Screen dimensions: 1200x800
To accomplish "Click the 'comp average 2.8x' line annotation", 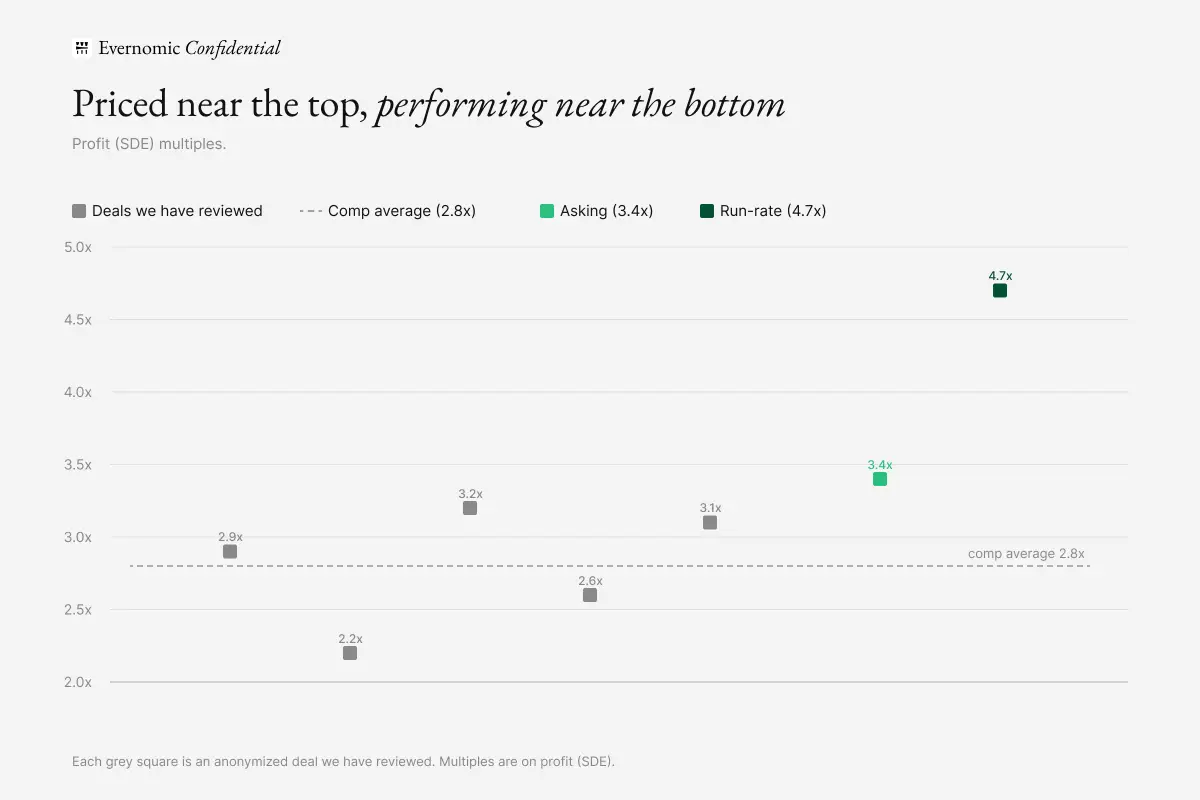I will [x=1026, y=553].
